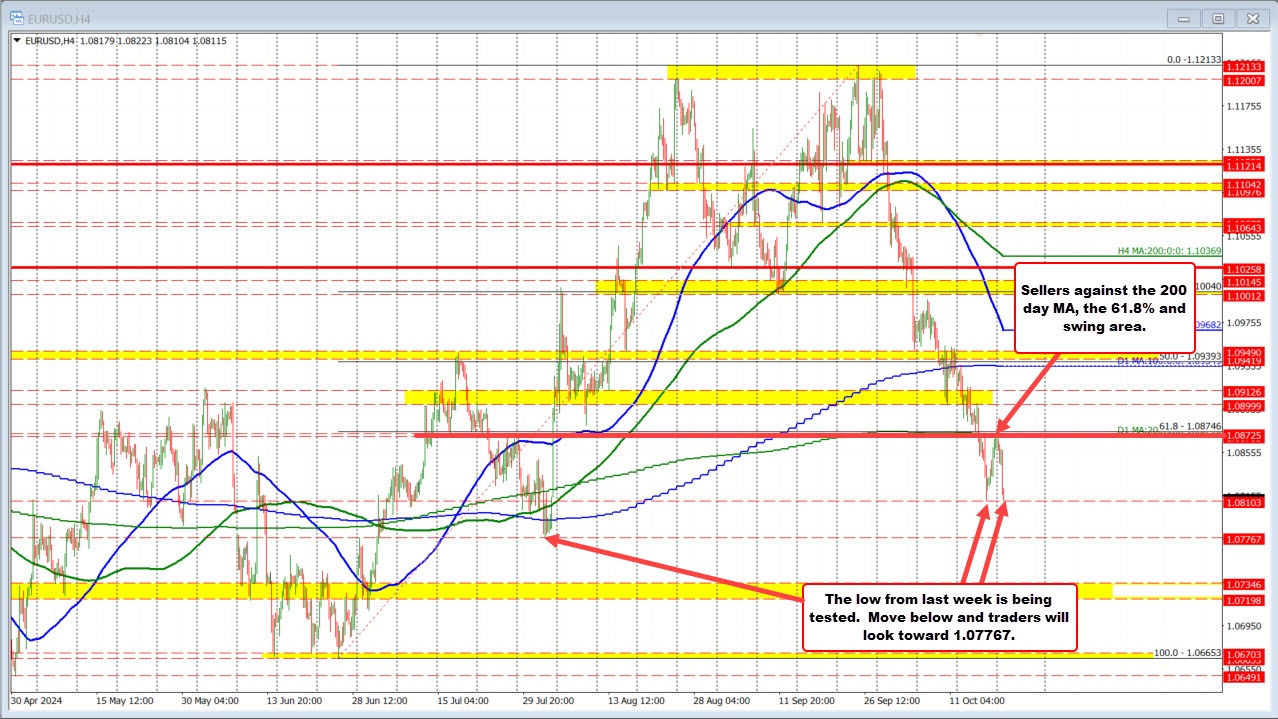Select the 1.08725 price label on right axis

point(1245,438)
